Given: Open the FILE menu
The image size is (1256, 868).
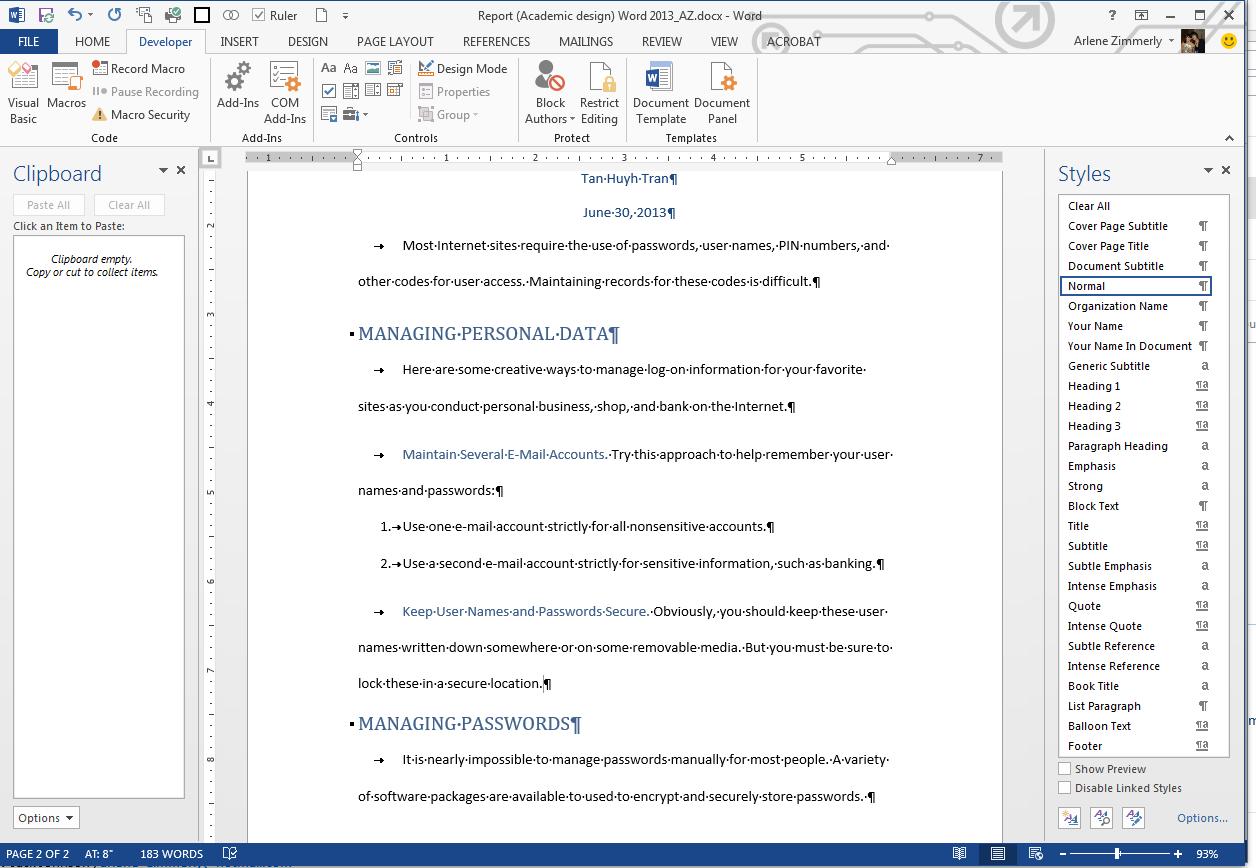Looking at the screenshot, I should coord(29,41).
